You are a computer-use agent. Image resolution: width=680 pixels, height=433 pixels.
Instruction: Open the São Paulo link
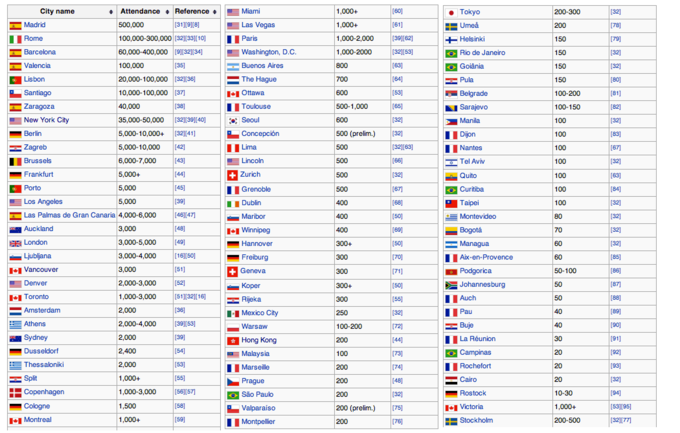coord(258,394)
